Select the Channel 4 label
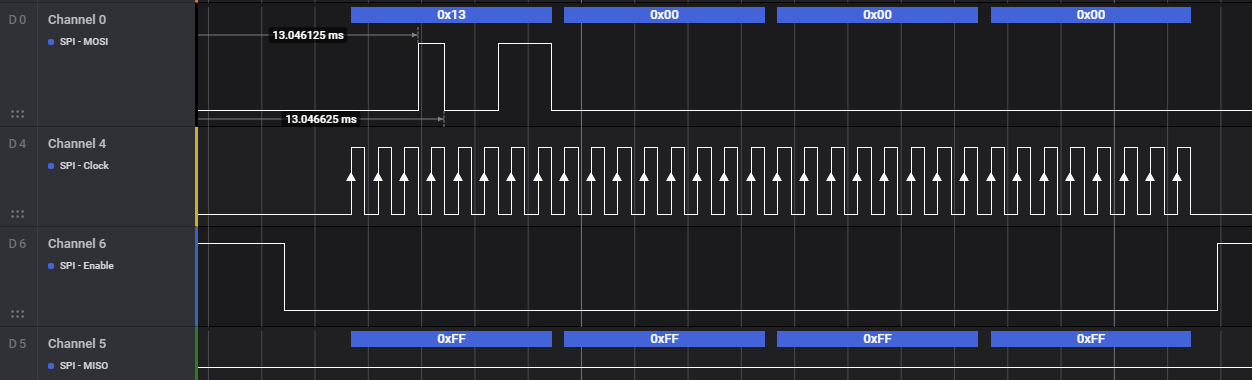The width and height of the screenshot is (1252, 380). coord(76,144)
